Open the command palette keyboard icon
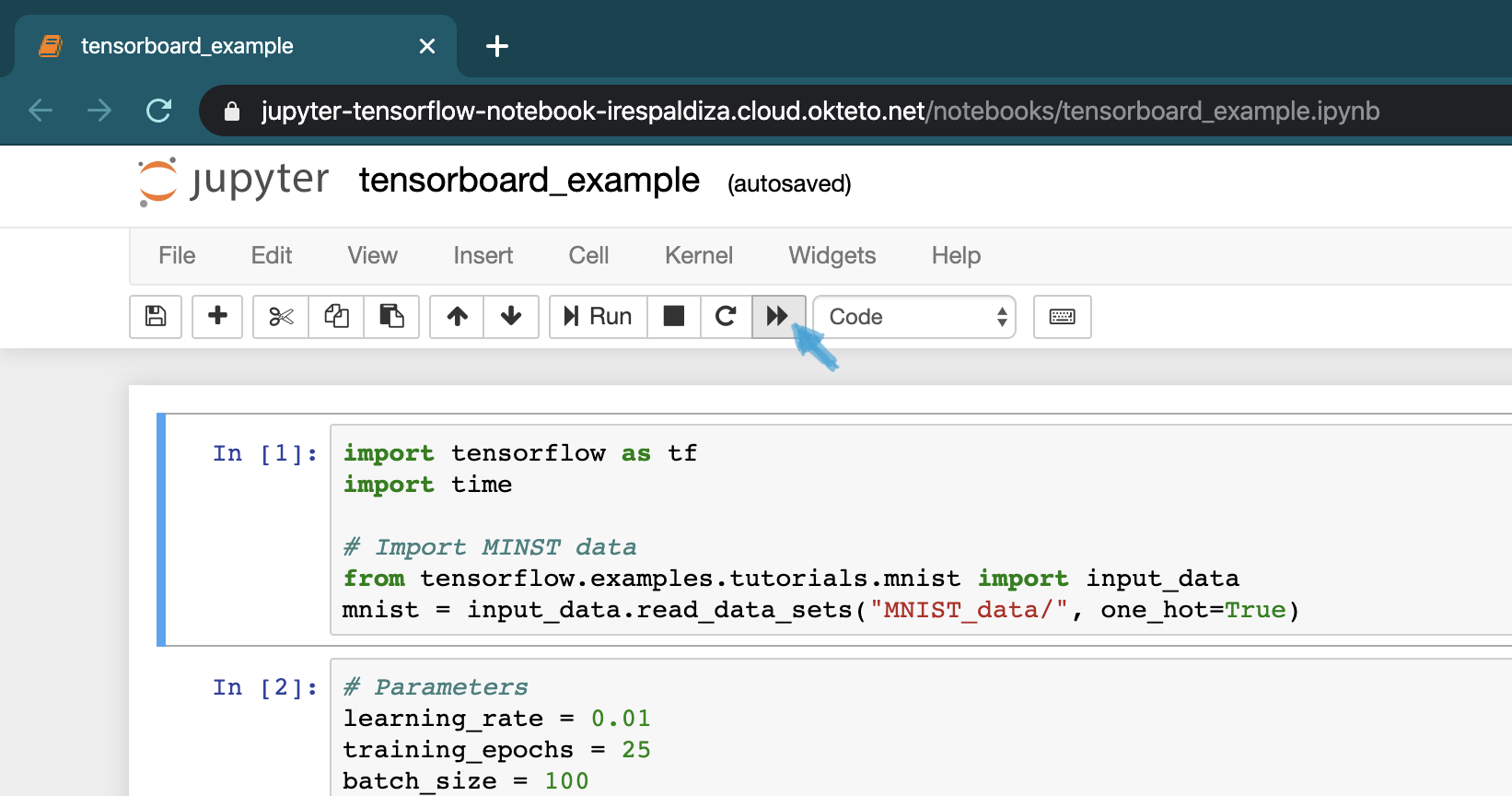1512x796 pixels. click(x=1063, y=317)
